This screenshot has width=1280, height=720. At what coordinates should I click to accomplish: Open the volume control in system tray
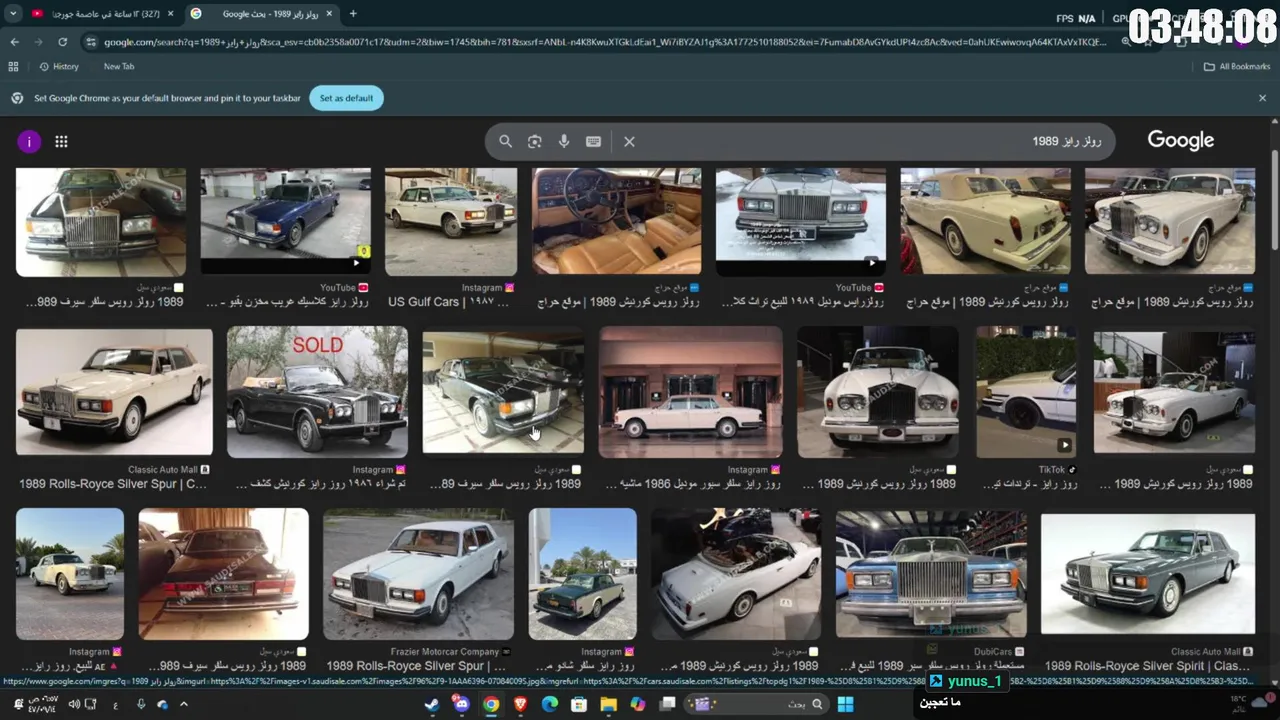tap(75, 704)
